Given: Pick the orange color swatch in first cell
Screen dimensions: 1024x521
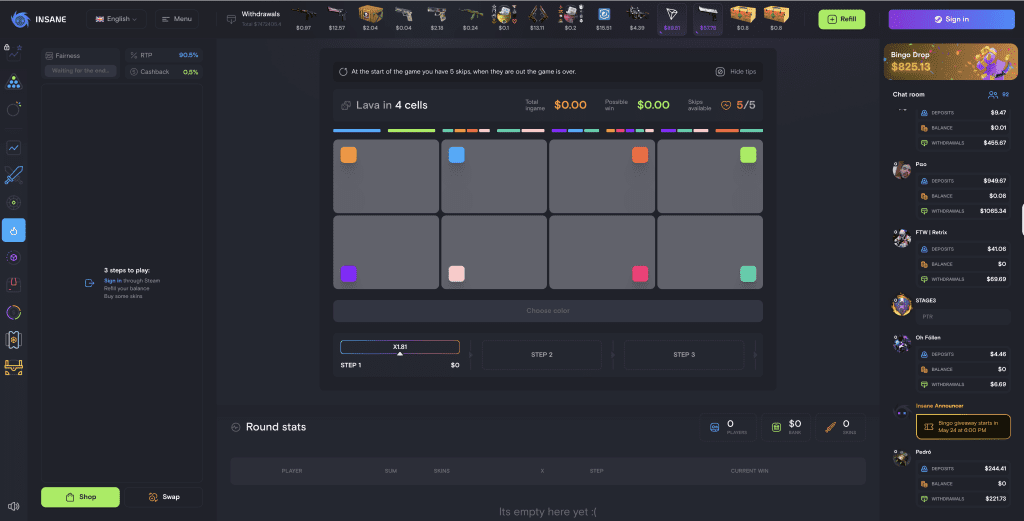Looking at the screenshot, I should coord(348,155).
